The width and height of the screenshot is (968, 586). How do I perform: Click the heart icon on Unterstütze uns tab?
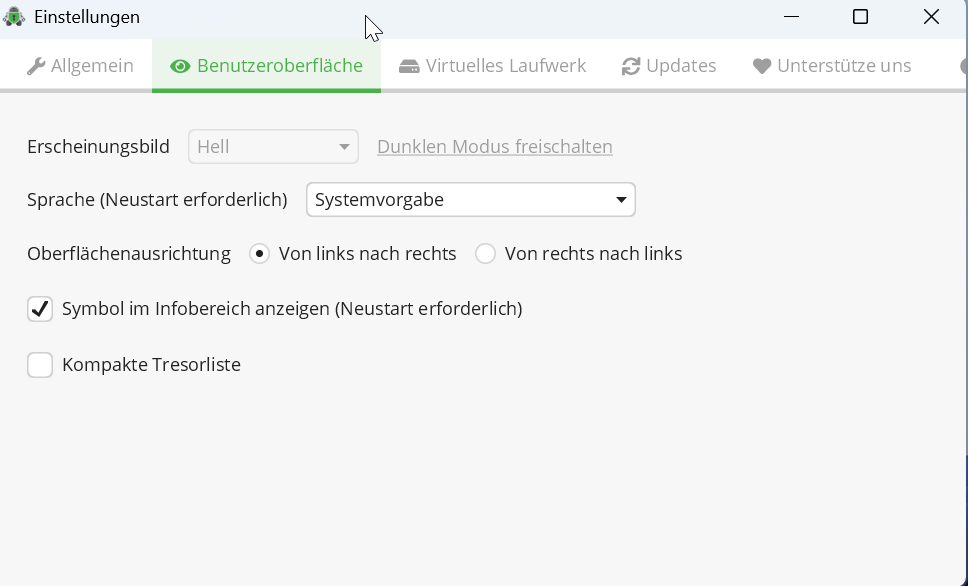click(x=762, y=65)
